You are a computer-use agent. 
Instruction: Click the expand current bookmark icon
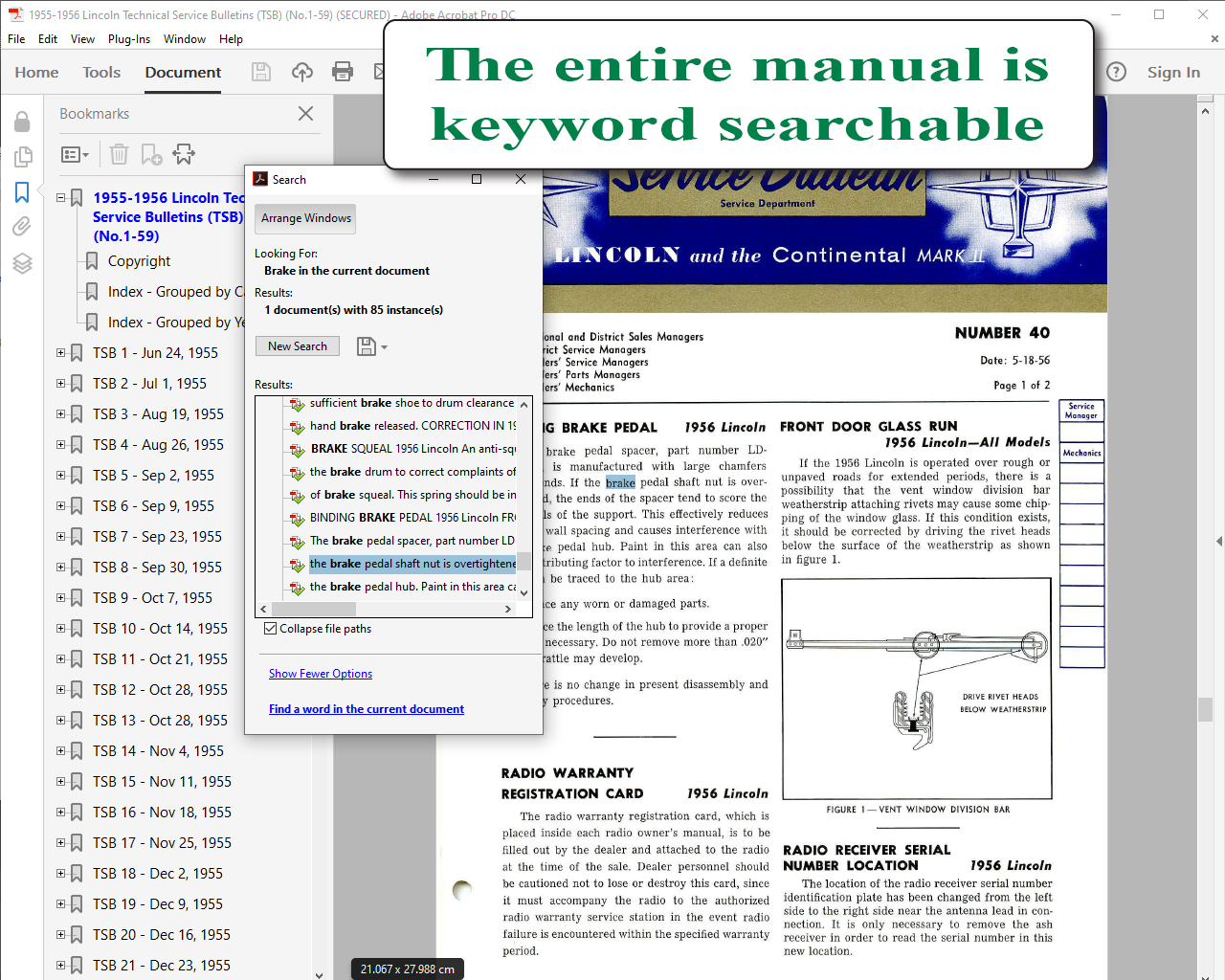pyautogui.click(x=184, y=154)
